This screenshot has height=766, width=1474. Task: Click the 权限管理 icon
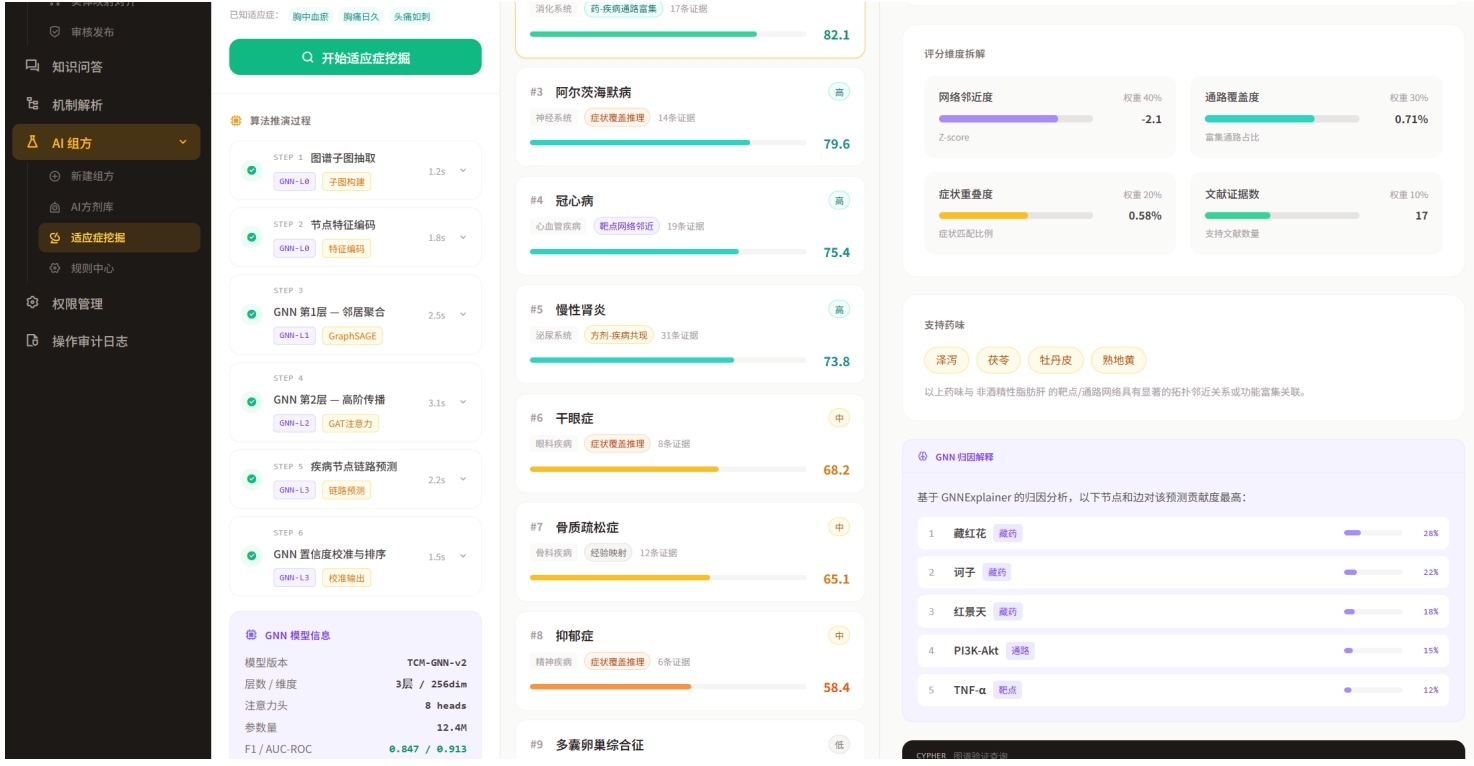32,303
